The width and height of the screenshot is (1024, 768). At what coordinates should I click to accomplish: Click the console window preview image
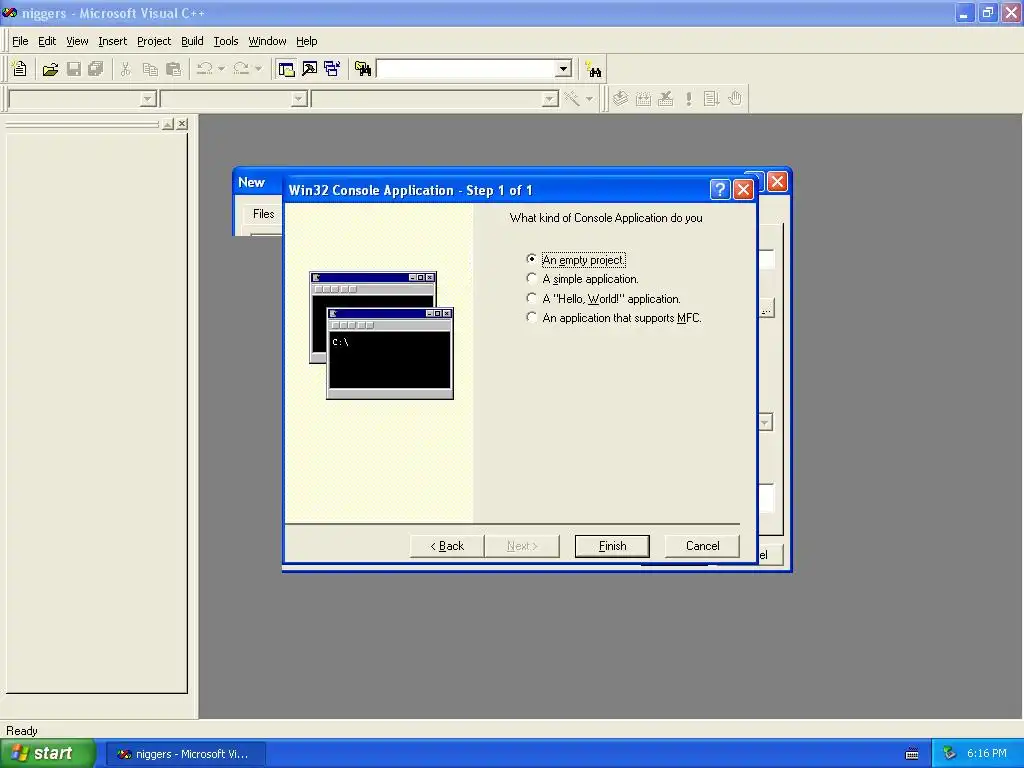(x=381, y=335)
